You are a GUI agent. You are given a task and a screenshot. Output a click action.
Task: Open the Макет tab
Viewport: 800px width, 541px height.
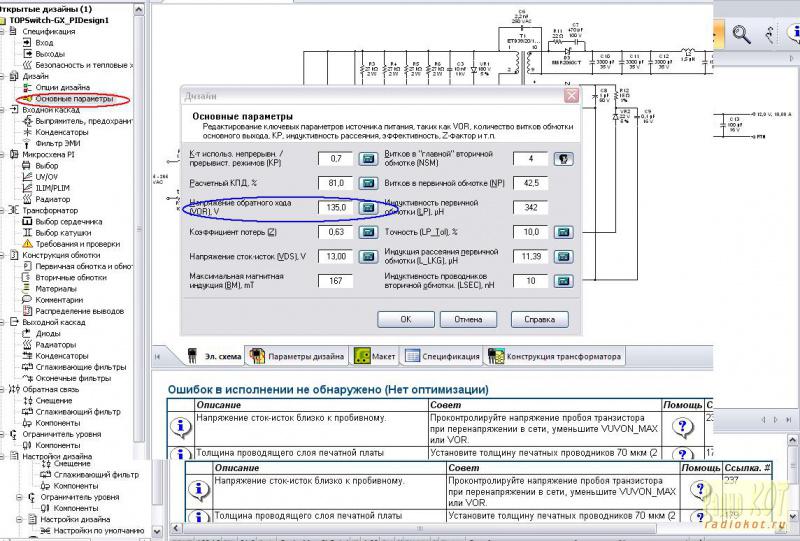coord(376,356)
